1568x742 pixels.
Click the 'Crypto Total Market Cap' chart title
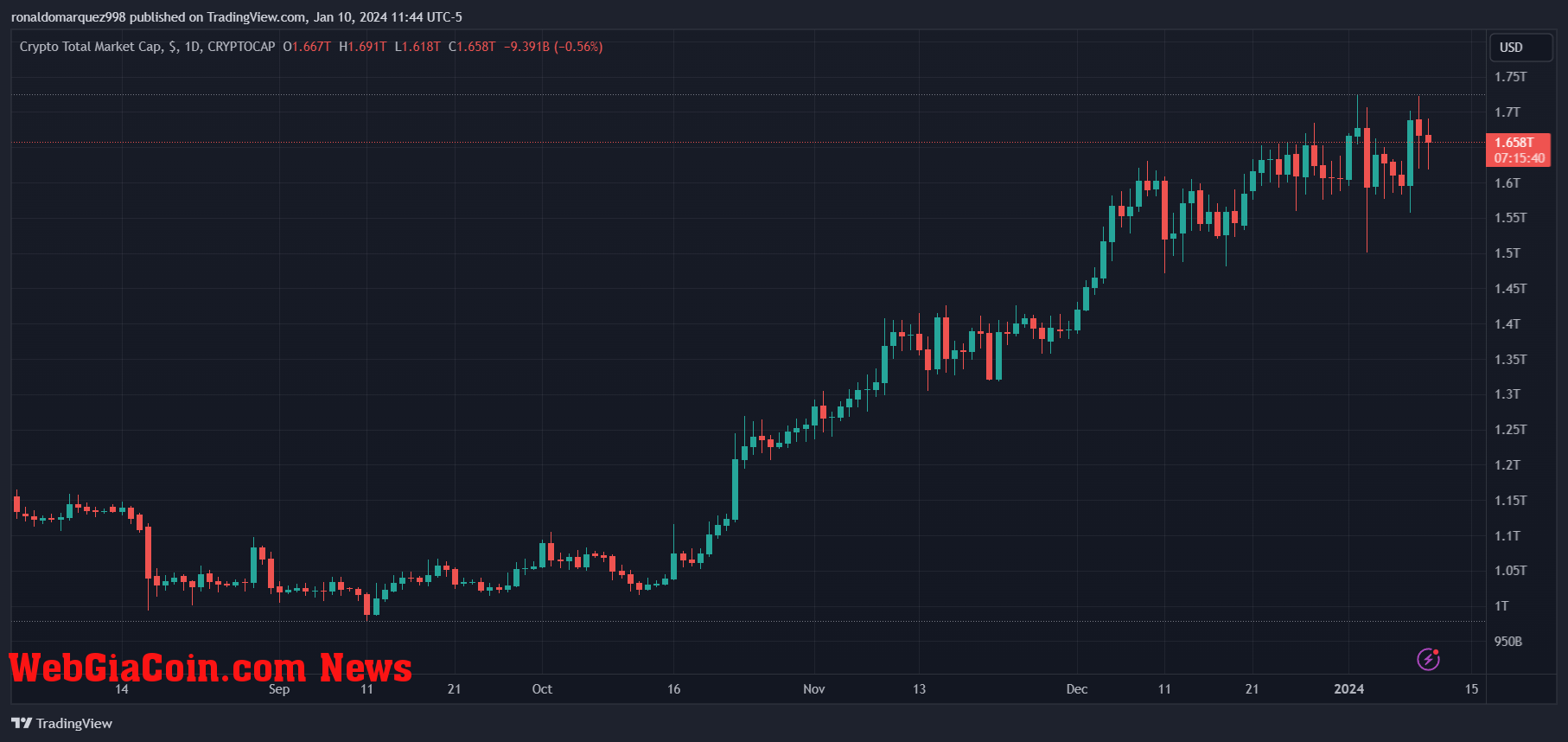click(x=91, y=47)
